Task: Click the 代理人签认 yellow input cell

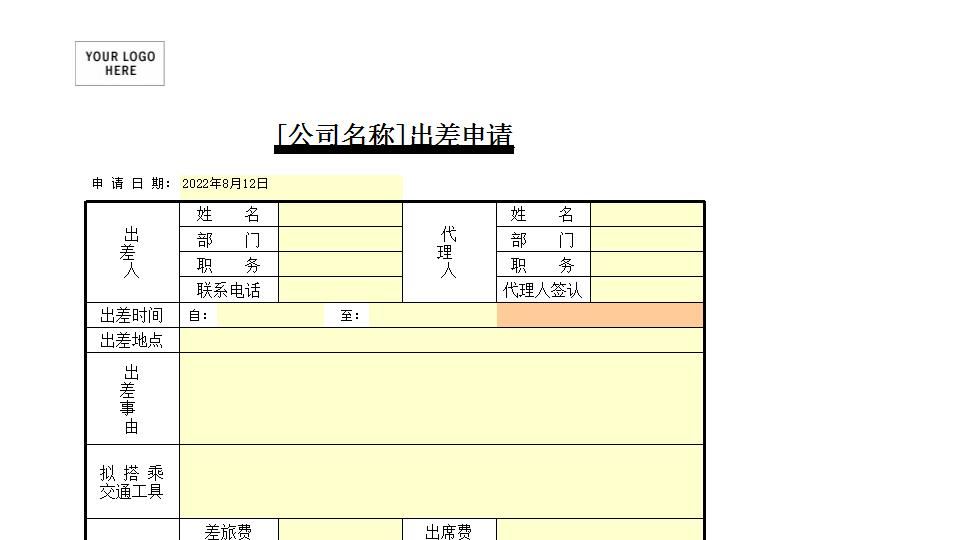Action: [x=647, y=290]
